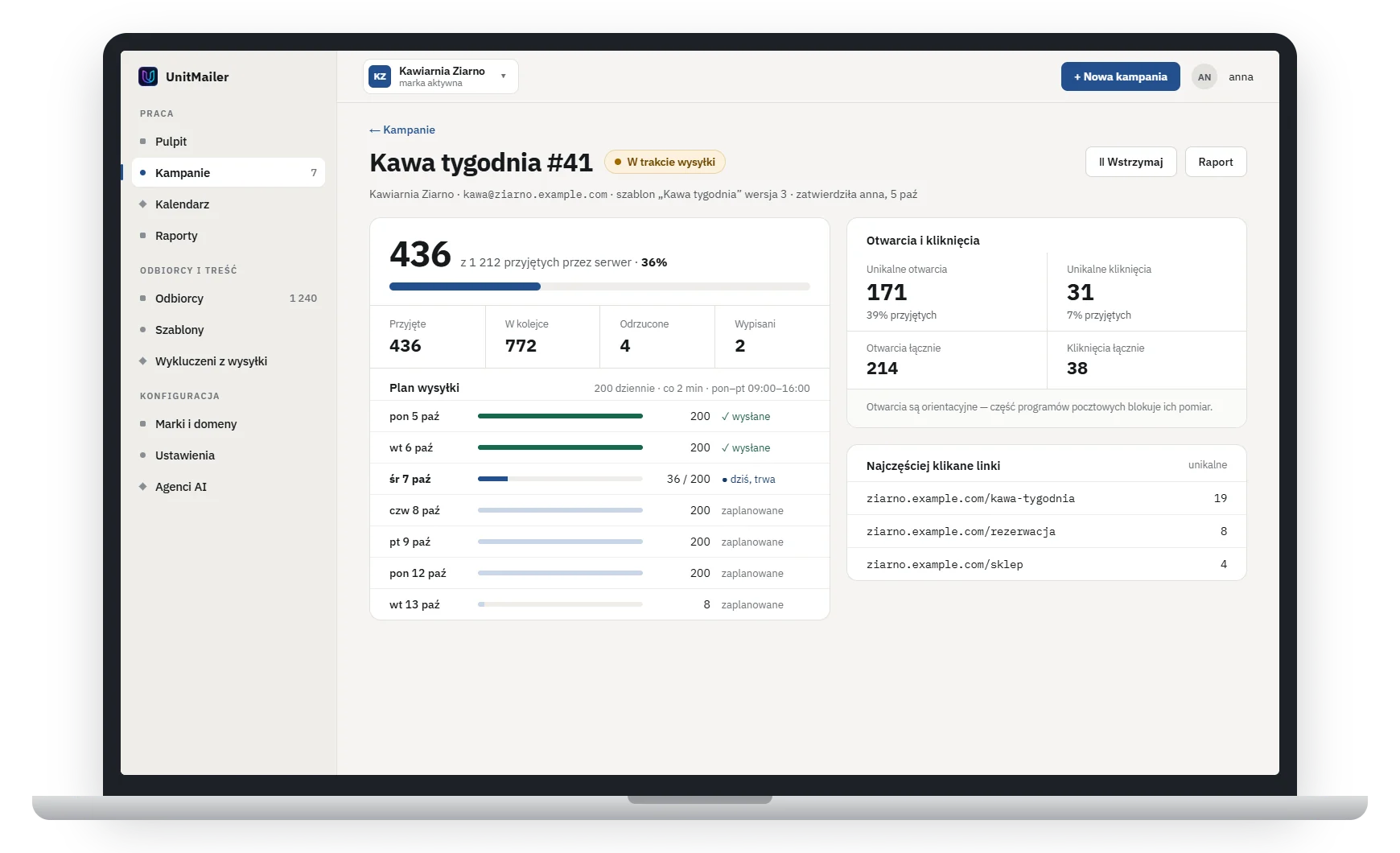This screenshot has height=853, width=1400.
Task: Click the main 36% sending progress bar
Action: pyautogui.click(x=599, y=286)
